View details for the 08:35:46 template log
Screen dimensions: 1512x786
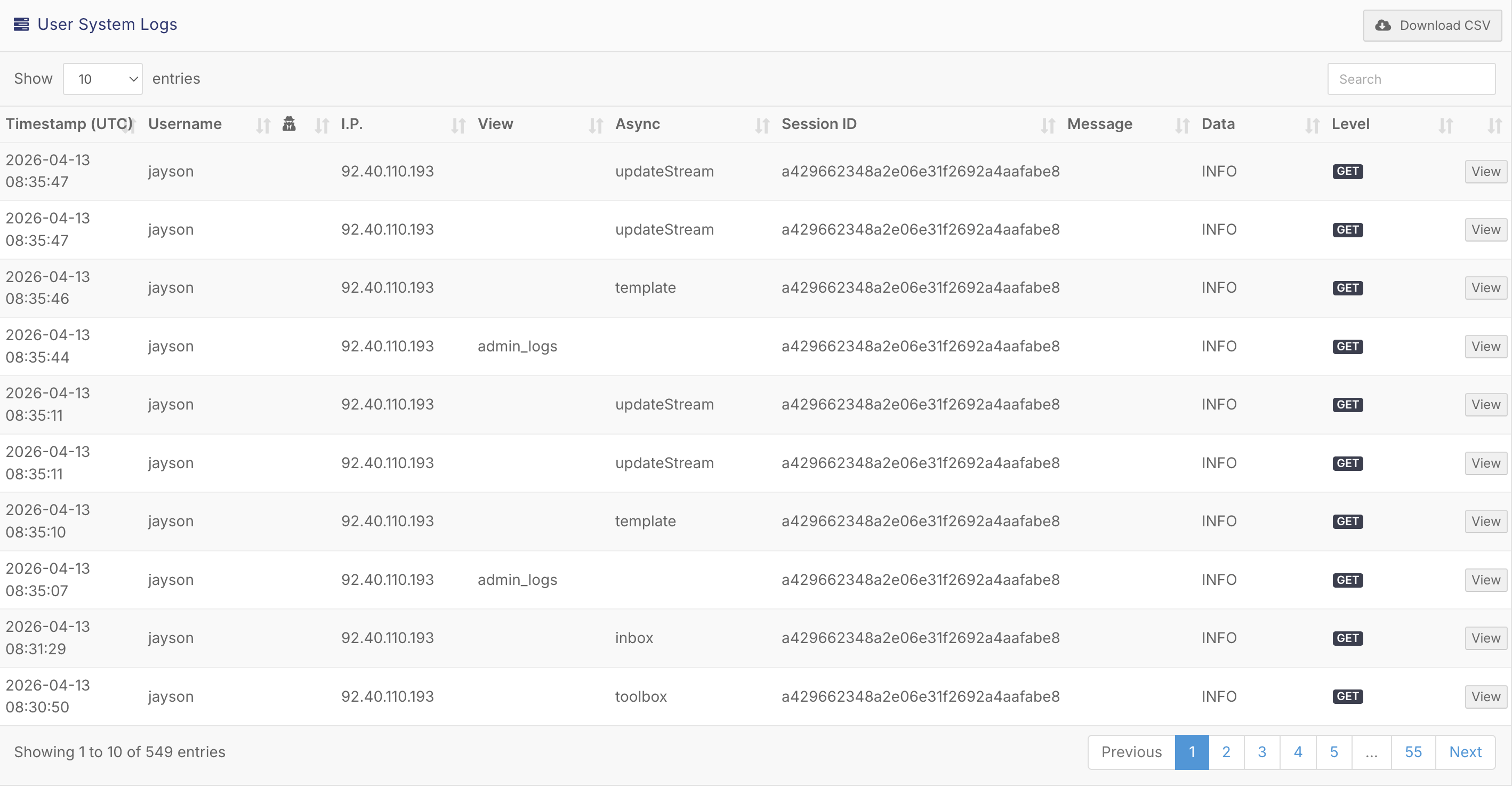pos(1485,287)
